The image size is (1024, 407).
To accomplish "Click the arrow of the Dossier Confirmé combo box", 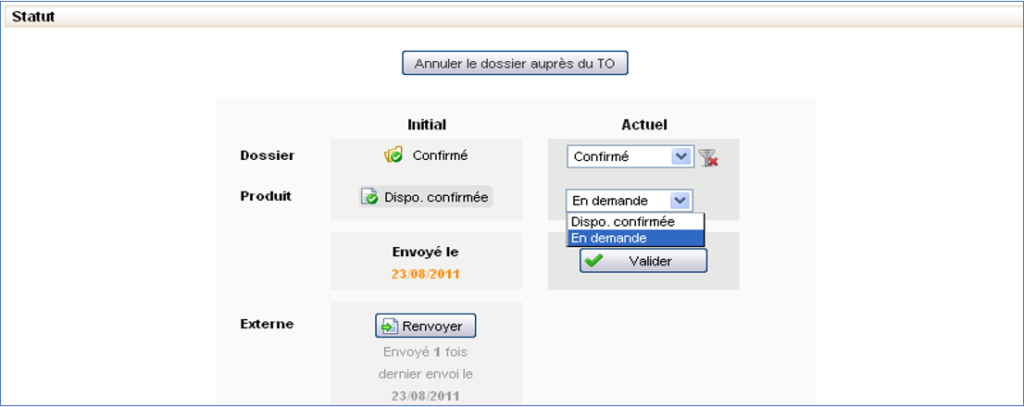I will click(681, 157).
